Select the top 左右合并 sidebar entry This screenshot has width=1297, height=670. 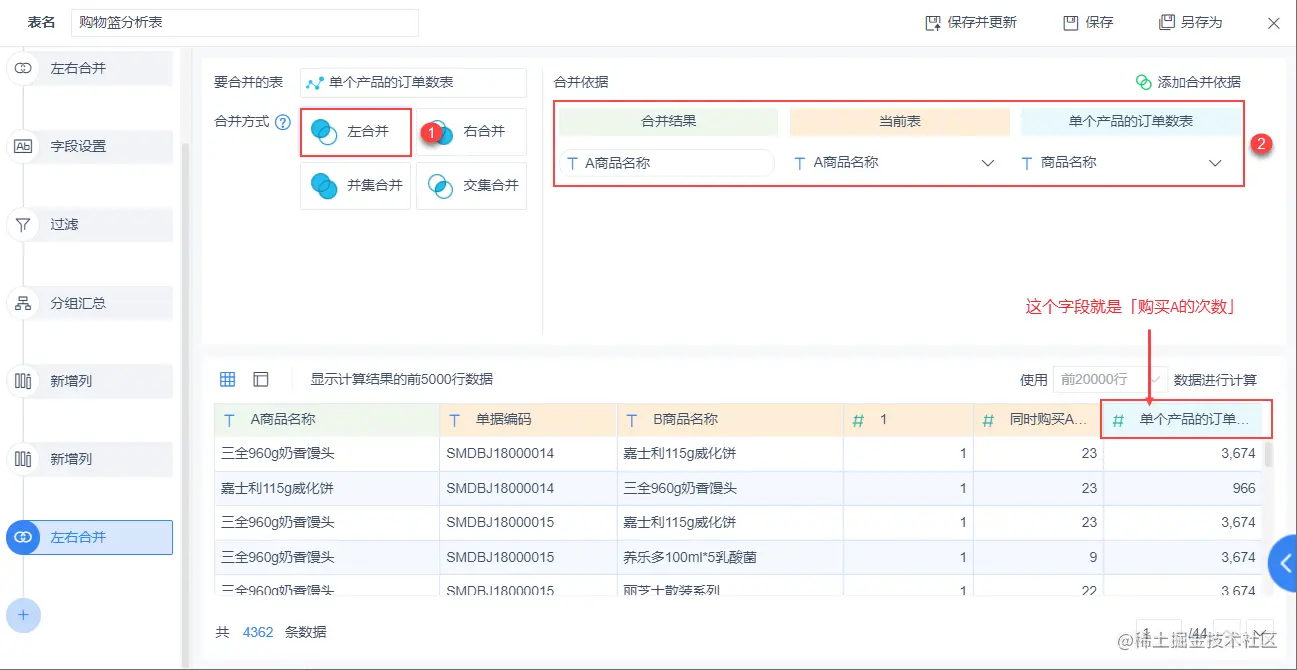[88, 68]
